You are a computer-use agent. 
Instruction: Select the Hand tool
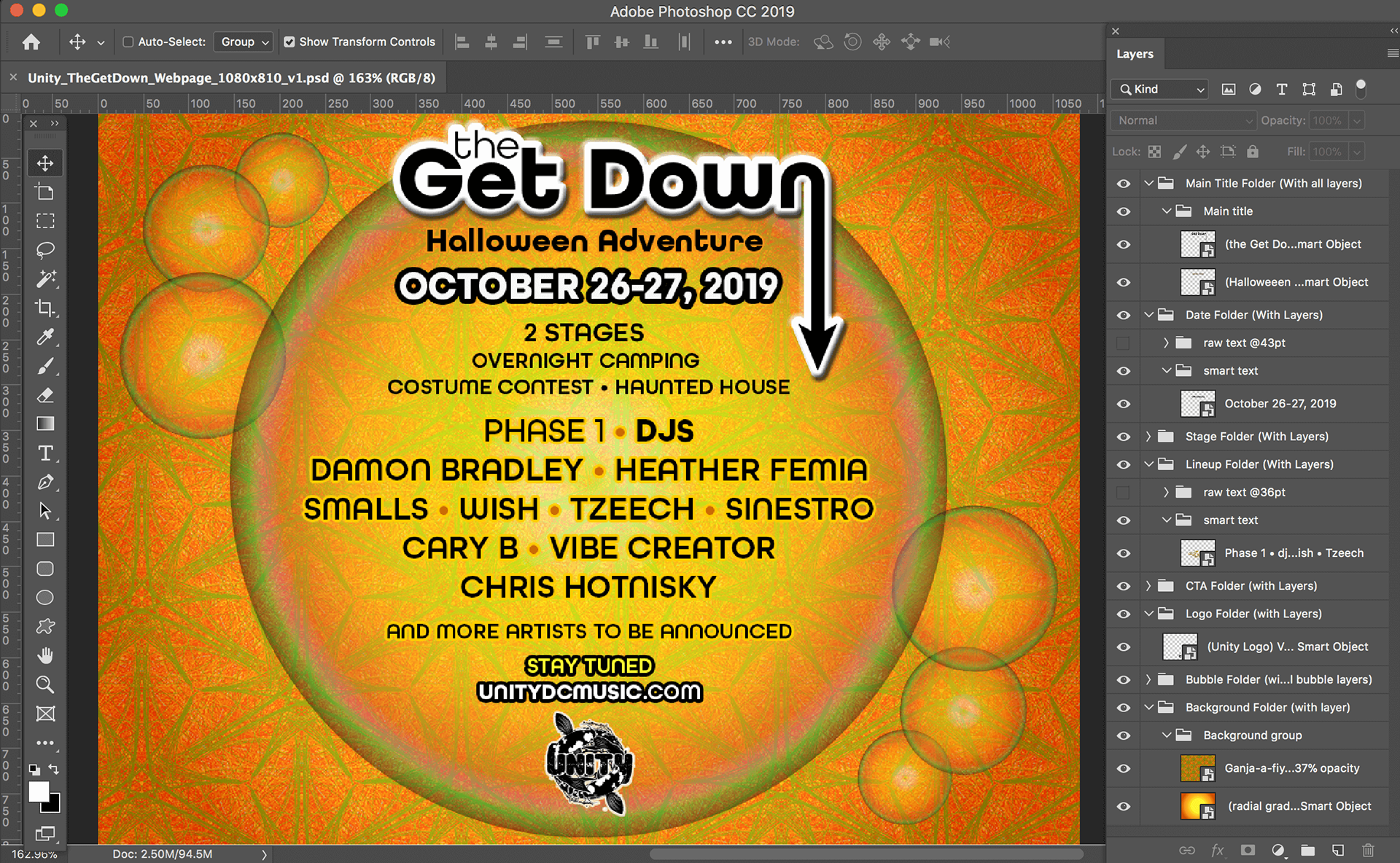pos(45,656)
